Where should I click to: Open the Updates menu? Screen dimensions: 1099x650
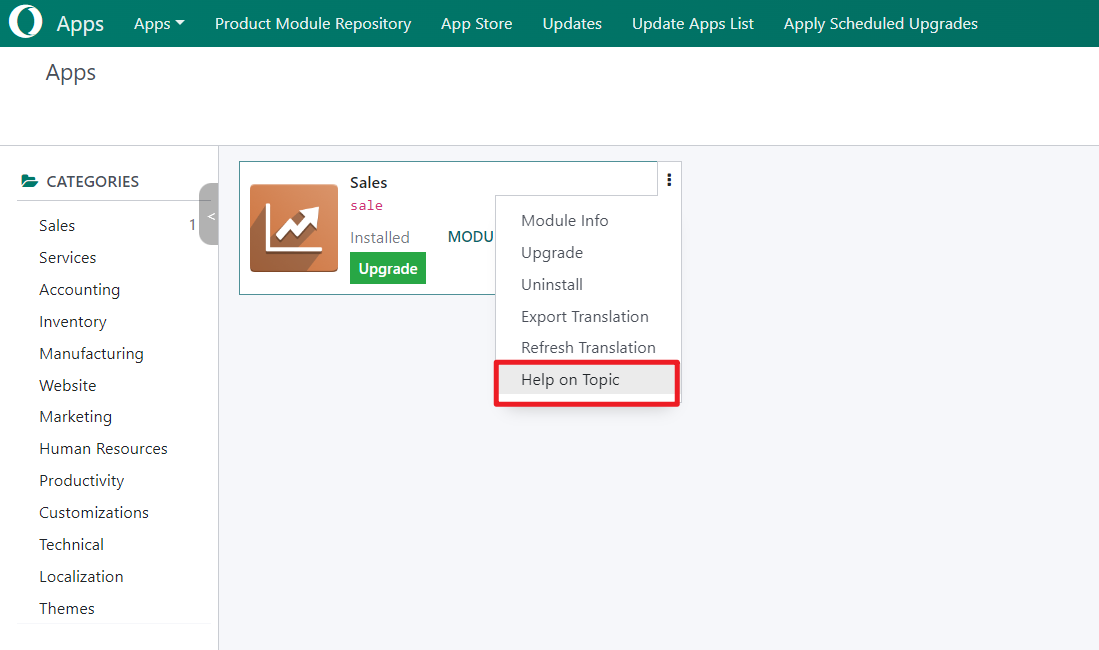(572, 23)
